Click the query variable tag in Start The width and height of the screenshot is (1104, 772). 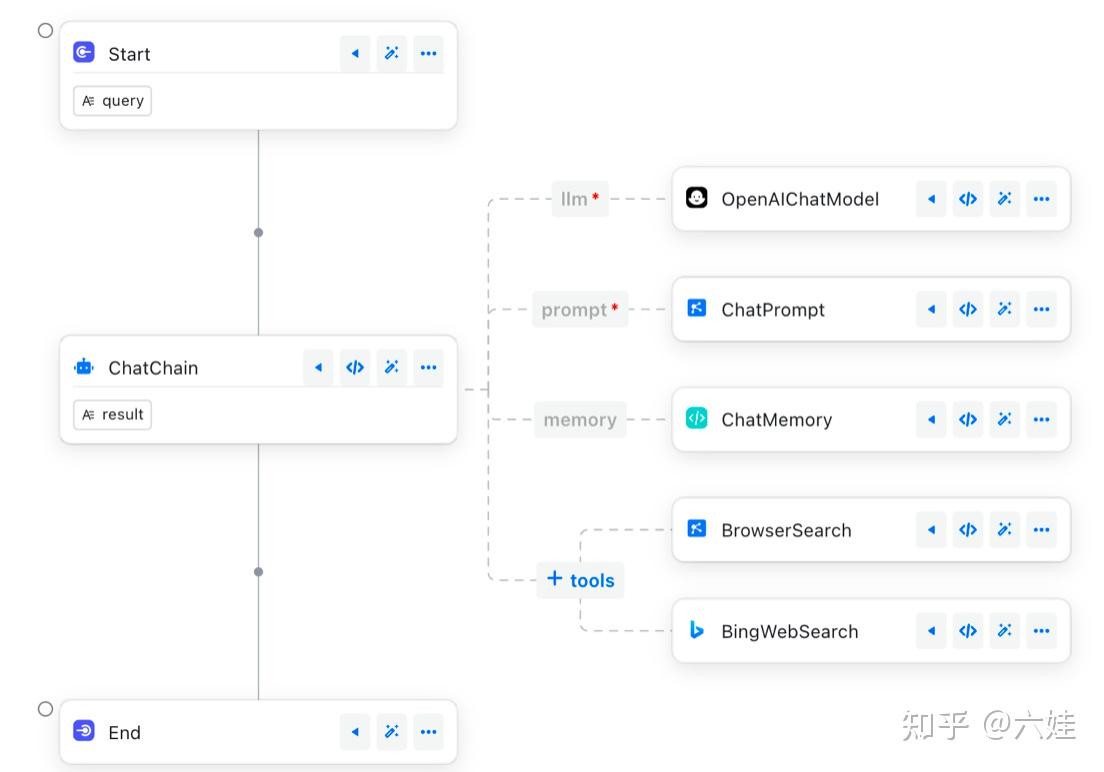pos(112,101)
